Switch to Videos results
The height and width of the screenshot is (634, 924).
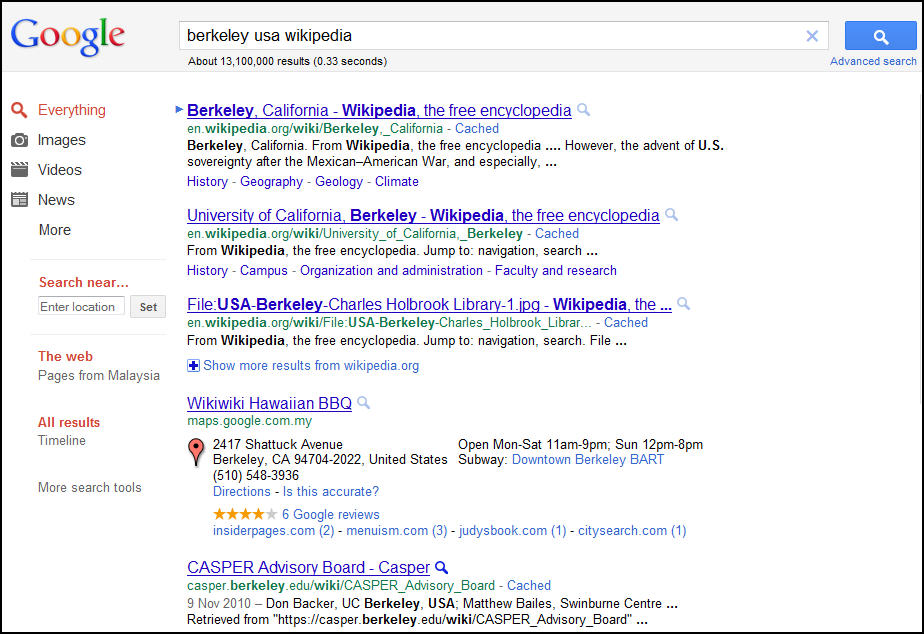60,170
